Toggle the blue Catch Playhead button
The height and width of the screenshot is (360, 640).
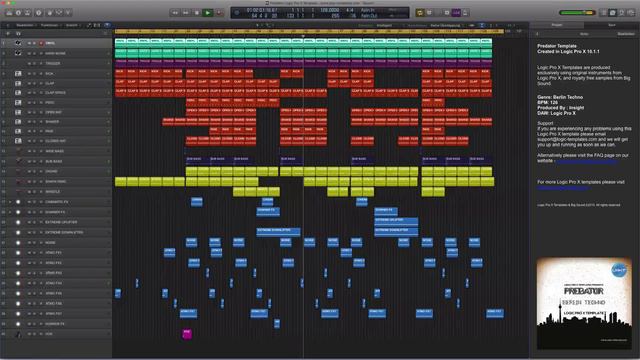pyautogui.click(x=107, y=25)
